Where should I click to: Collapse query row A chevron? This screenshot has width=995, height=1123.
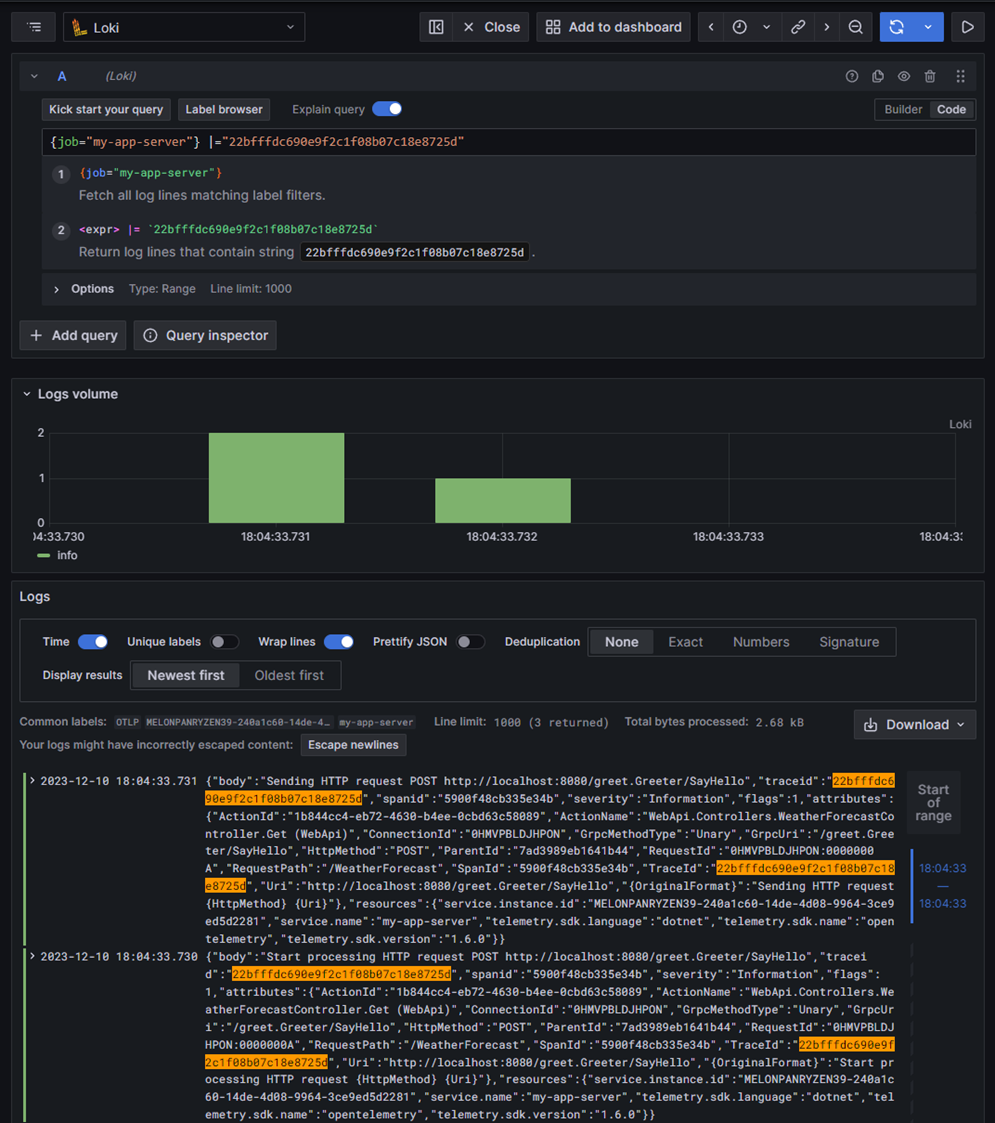(x=34, y=76)
